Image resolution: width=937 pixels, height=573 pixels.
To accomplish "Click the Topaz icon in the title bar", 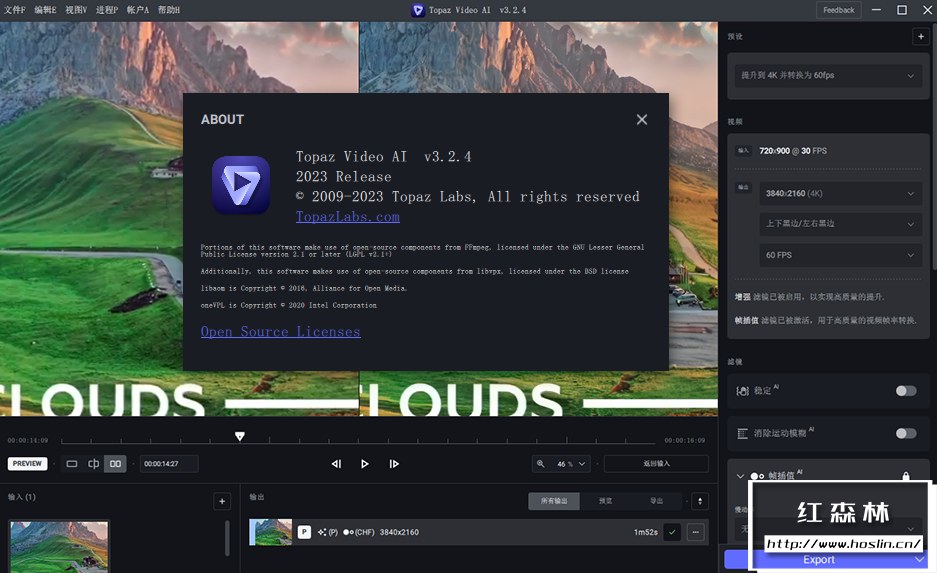I will tap(418, 10).
